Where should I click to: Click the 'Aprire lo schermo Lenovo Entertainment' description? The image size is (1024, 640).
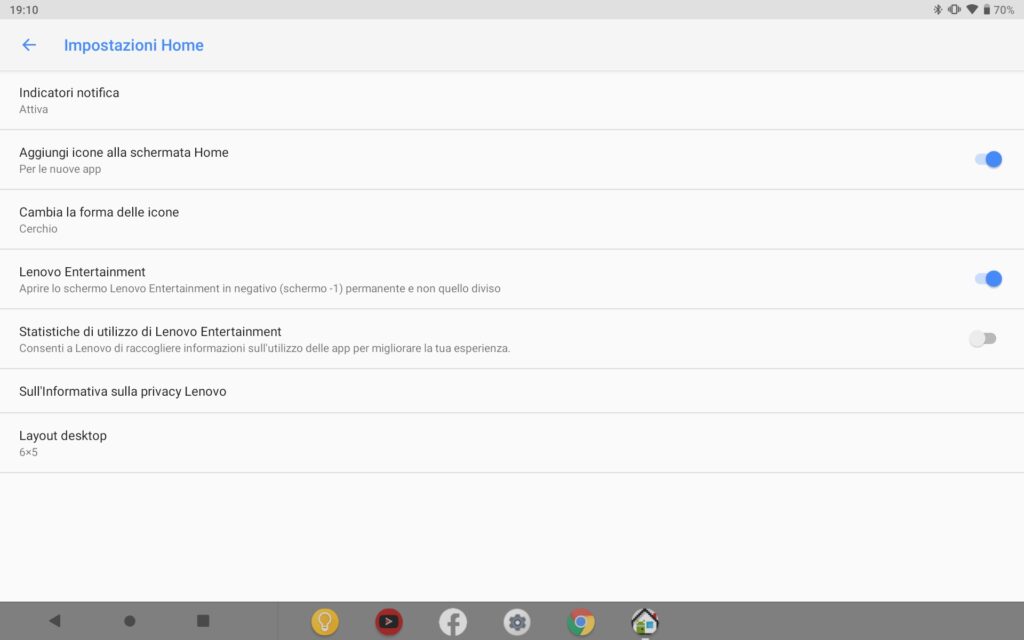(x=260, y=289)
